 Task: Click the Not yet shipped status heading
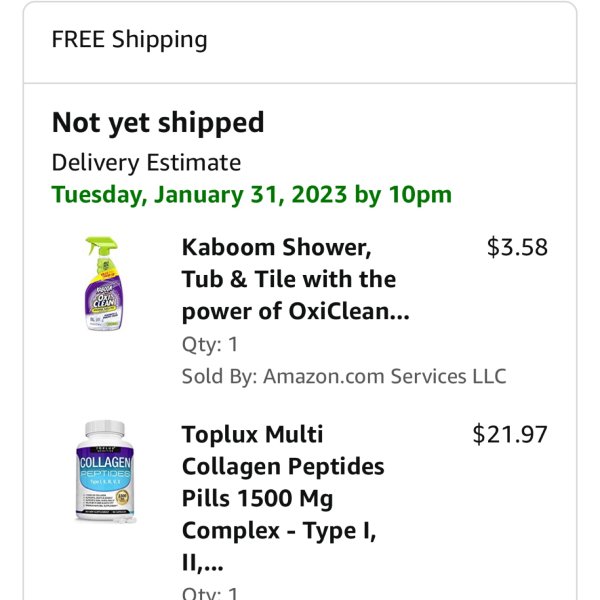point(158,123)
